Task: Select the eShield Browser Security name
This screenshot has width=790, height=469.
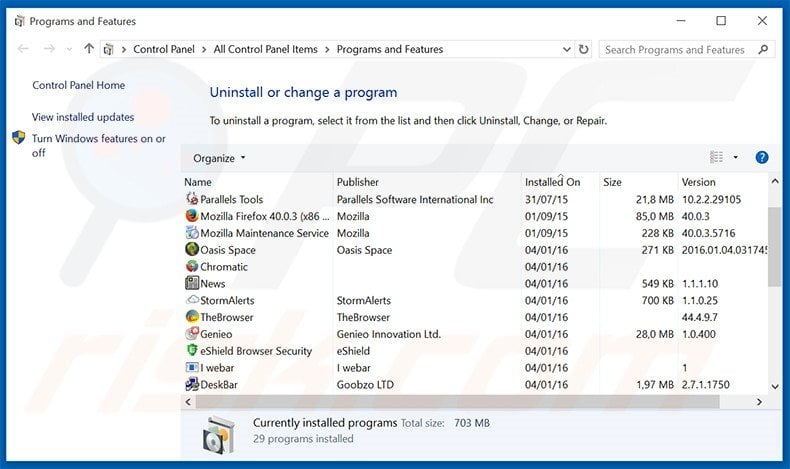Action: (256, 351)
